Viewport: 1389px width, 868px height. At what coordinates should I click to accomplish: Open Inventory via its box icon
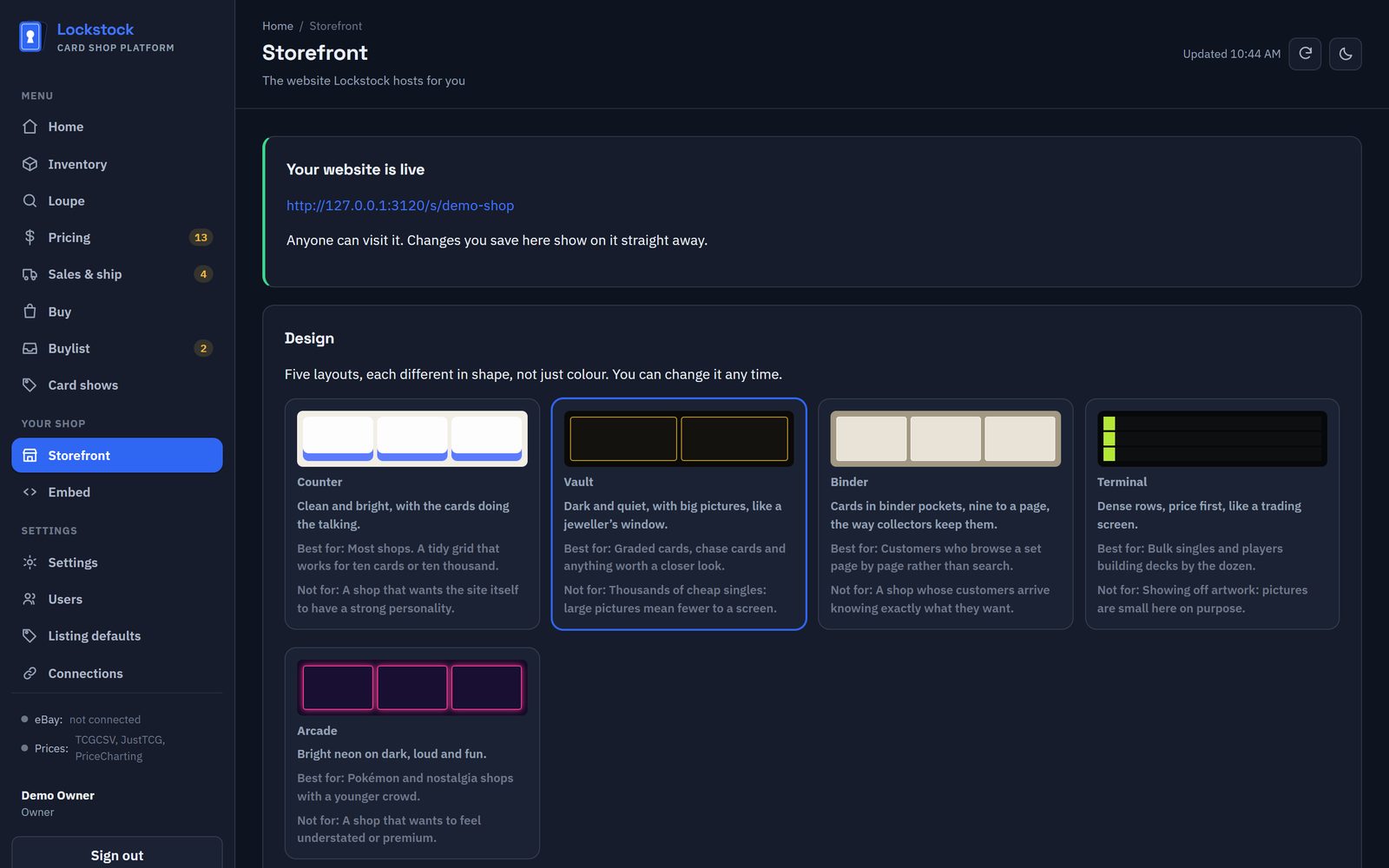click(x=30, y=164)
